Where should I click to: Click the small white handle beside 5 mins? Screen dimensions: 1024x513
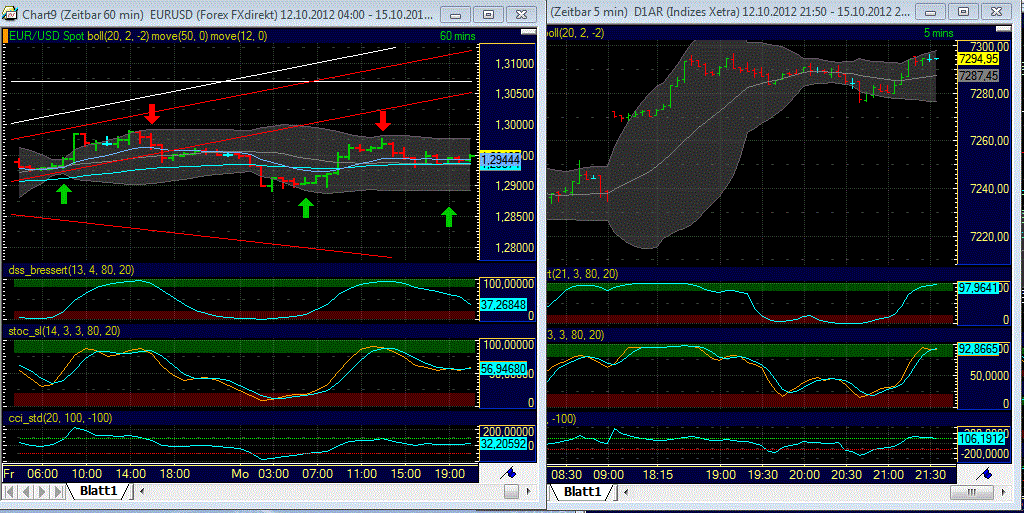(1002, 30)
